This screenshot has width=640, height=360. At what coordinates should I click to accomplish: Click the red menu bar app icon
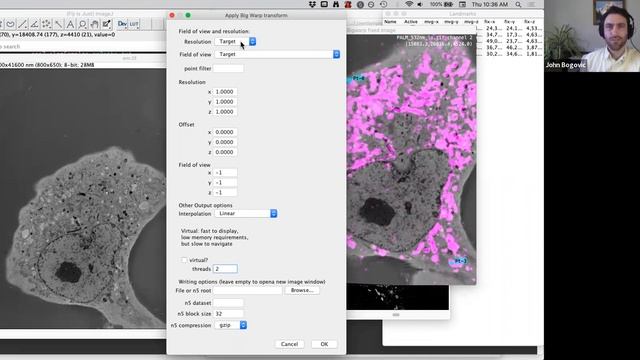click(x=348, y=4)
